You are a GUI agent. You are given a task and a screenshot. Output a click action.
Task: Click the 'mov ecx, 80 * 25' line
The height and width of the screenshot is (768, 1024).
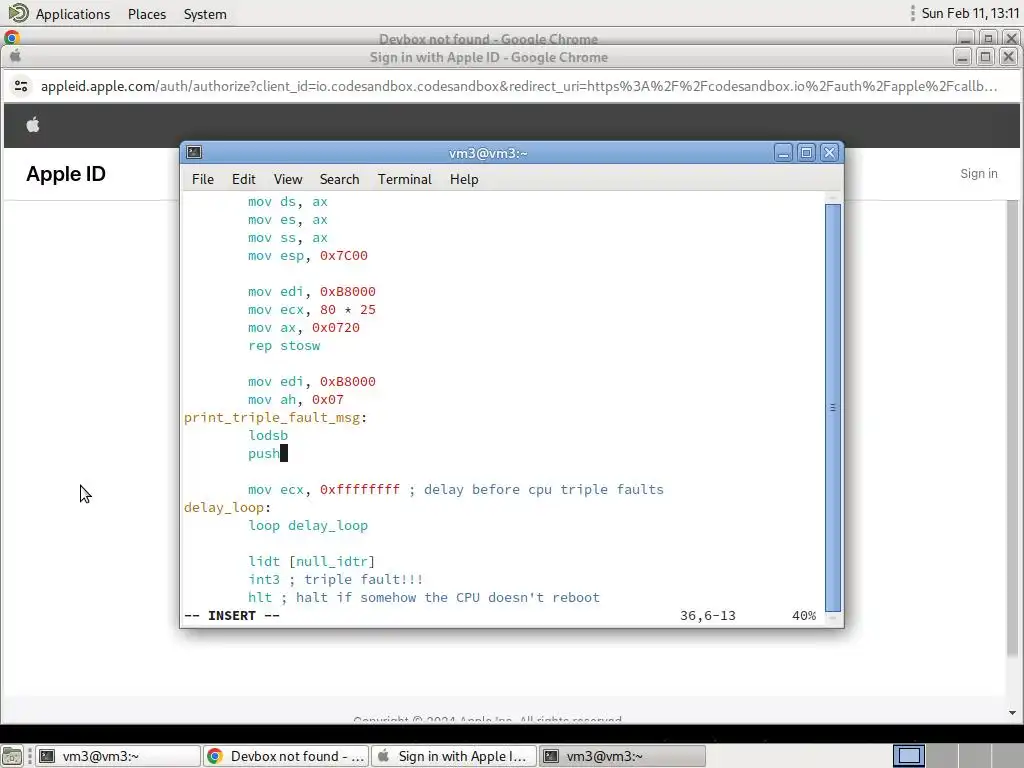[x=312, y=310]
